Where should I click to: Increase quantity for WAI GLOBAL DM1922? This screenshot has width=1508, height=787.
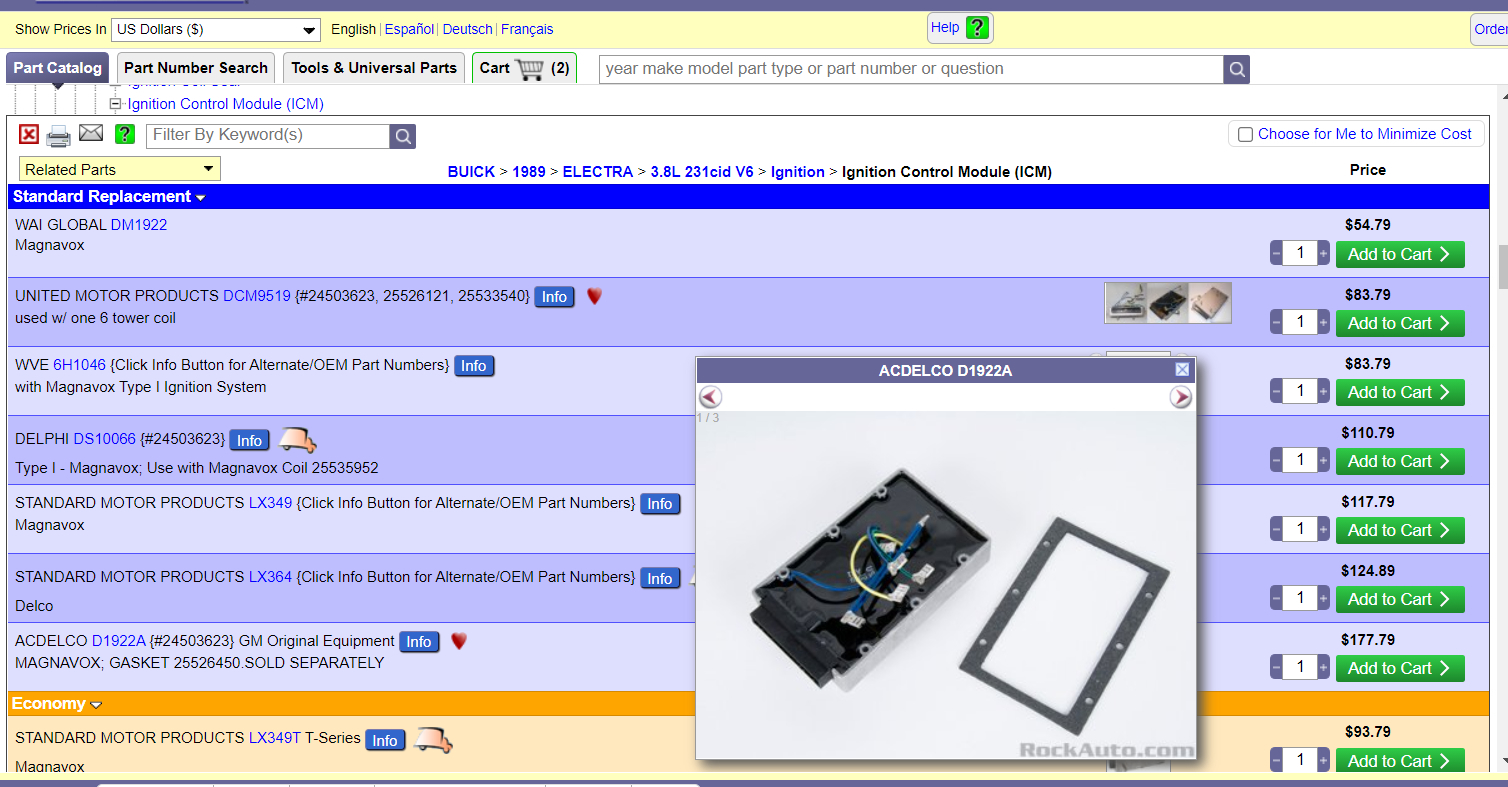tap(1324, 254)
